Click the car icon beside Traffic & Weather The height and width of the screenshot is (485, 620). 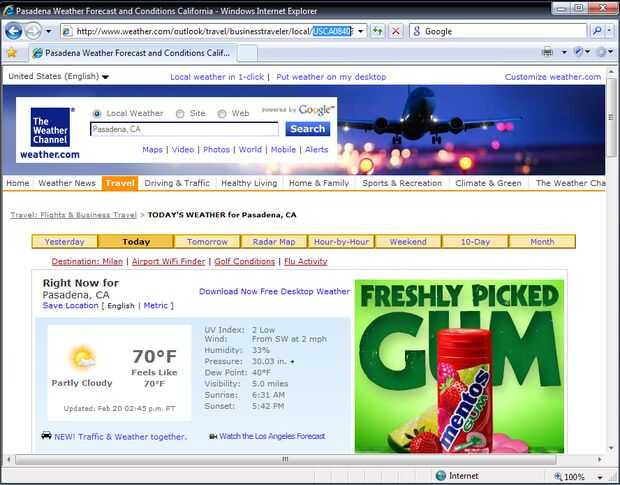[x=46, y=436]
